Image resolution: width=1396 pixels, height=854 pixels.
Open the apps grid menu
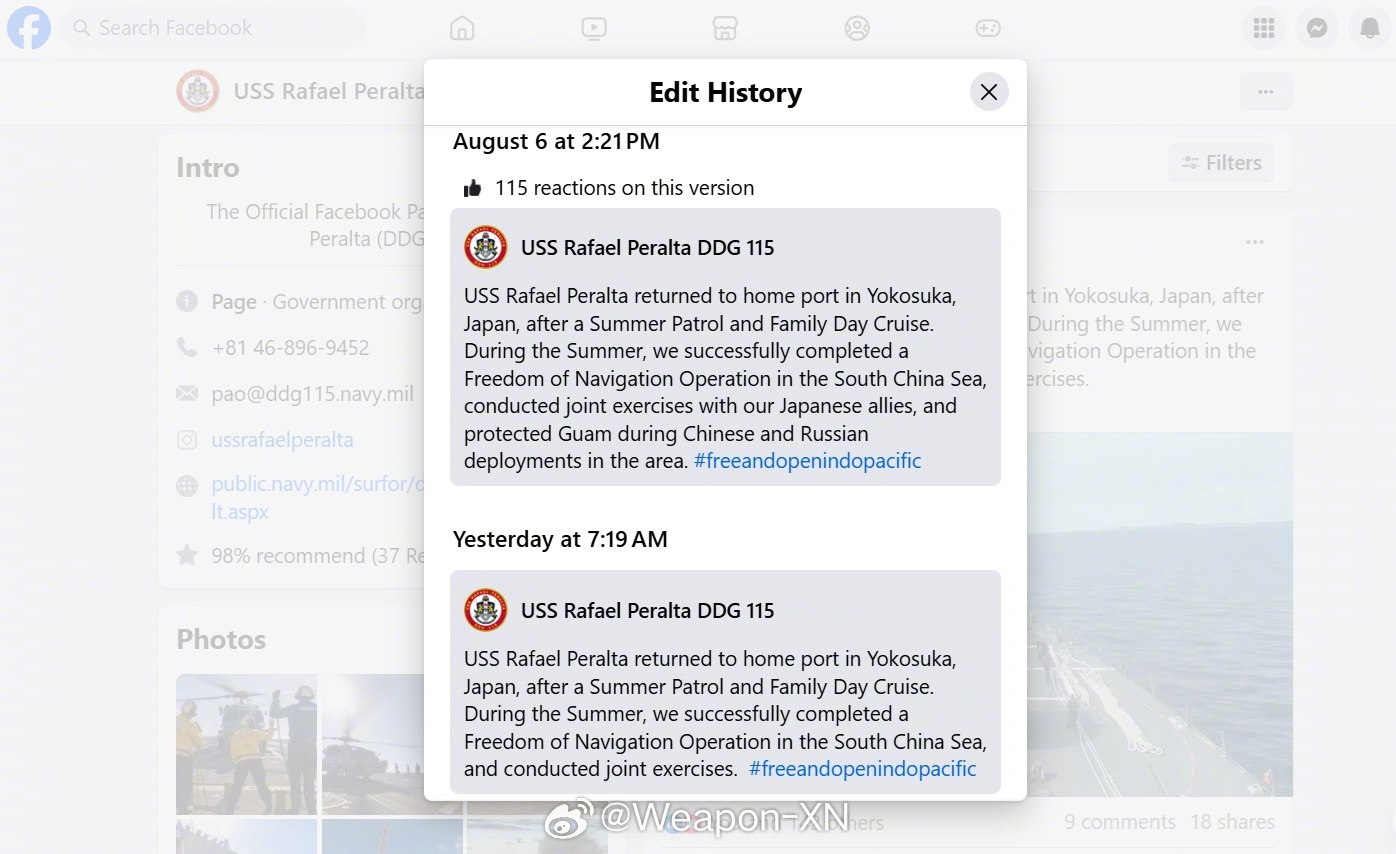point(1264,28)
